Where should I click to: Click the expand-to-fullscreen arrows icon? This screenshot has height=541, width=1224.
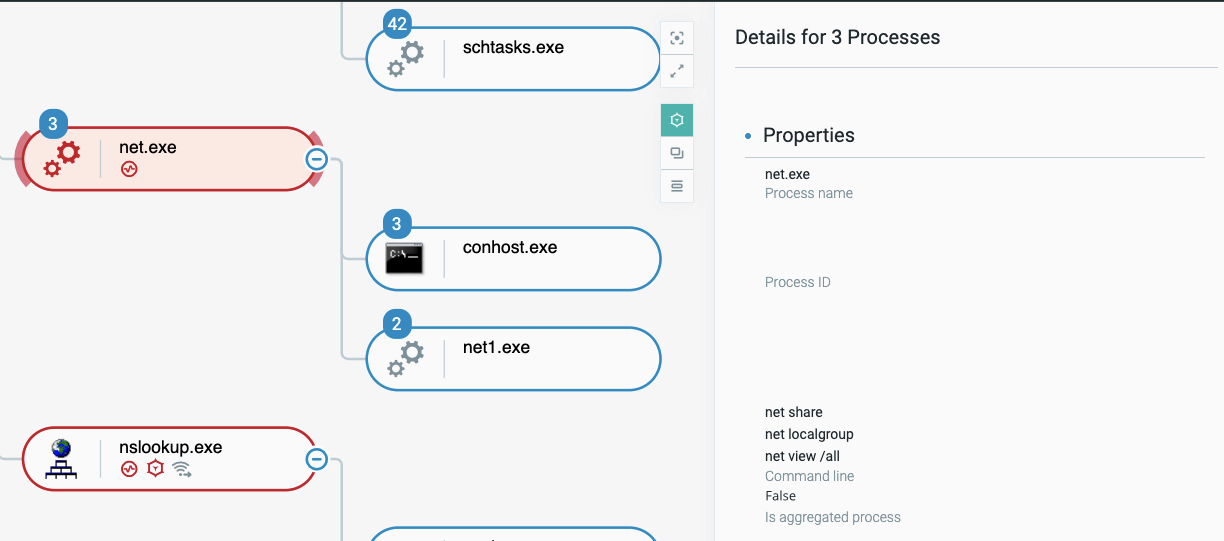[x=677, y=71]
